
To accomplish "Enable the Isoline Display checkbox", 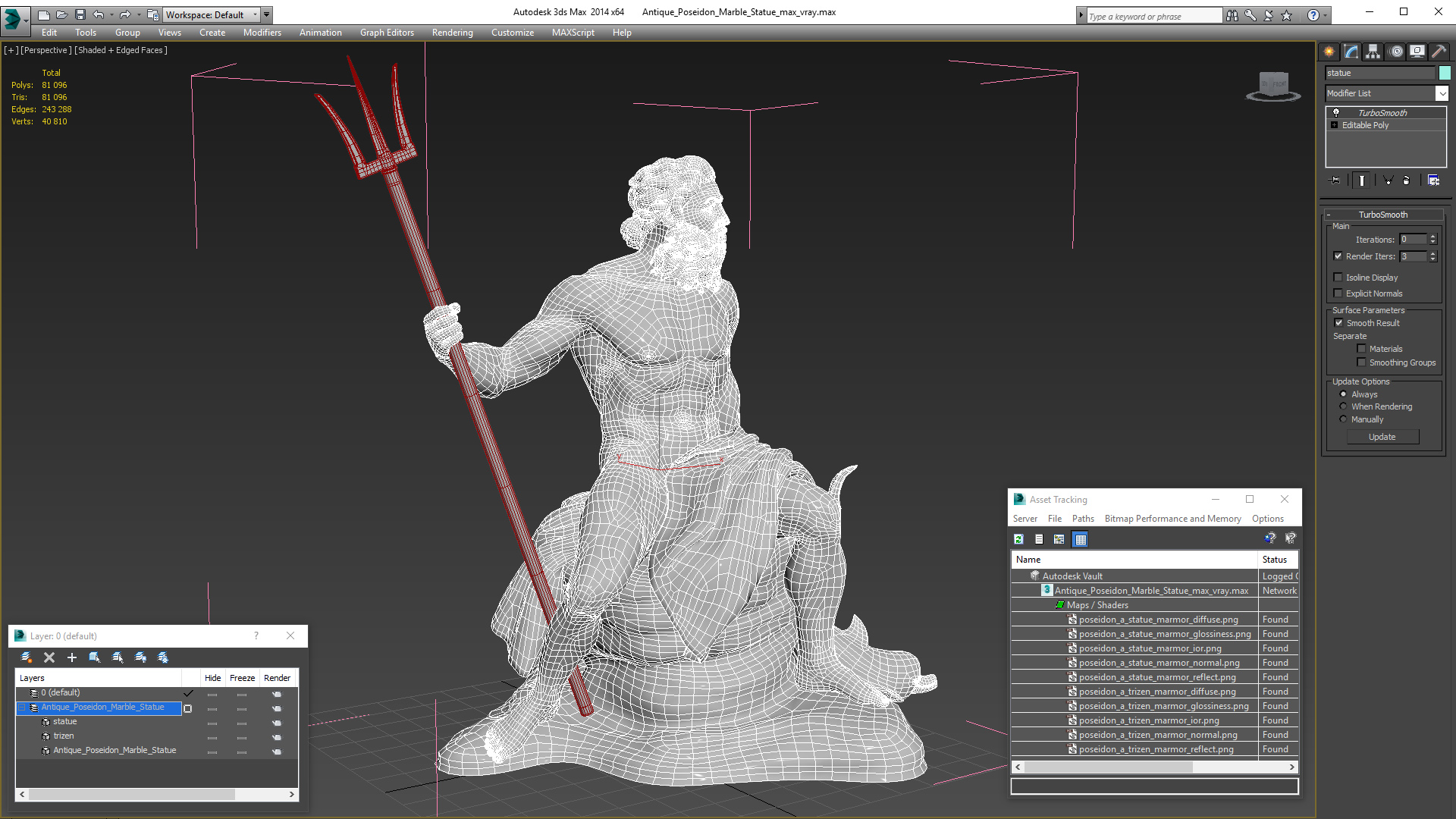I will 1338,278.
